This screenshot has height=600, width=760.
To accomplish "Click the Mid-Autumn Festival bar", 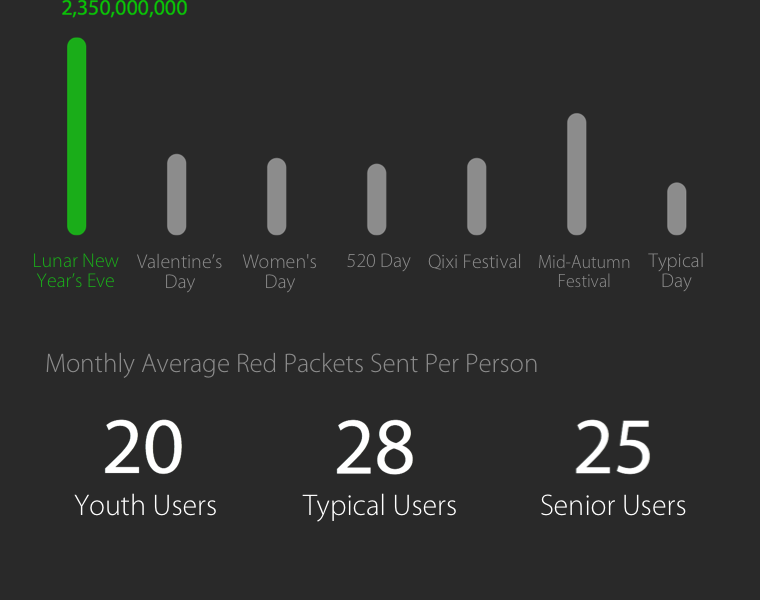I will [576, 174].
